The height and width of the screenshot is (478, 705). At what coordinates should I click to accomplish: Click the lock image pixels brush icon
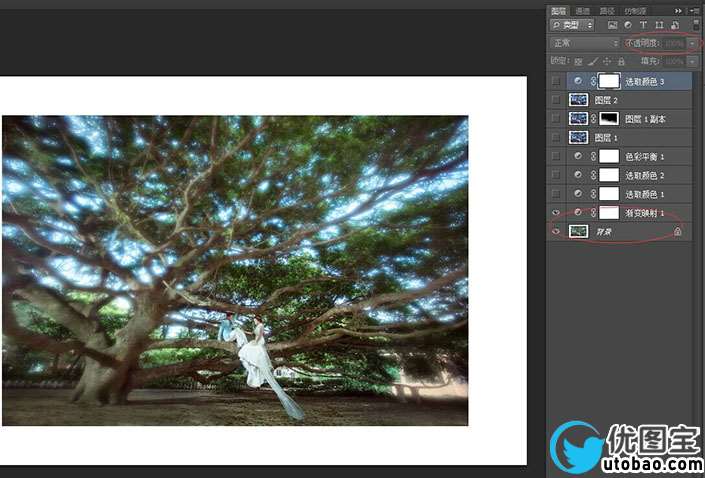point(593,61)
